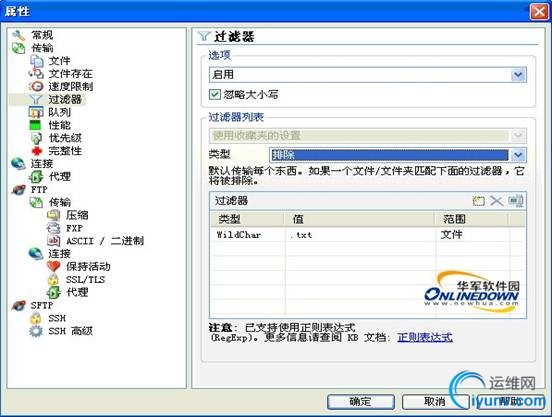This screenshot has width=552, height=417.
Task: Click the wrench icon beside 常规
Action: tap(18, 35)
